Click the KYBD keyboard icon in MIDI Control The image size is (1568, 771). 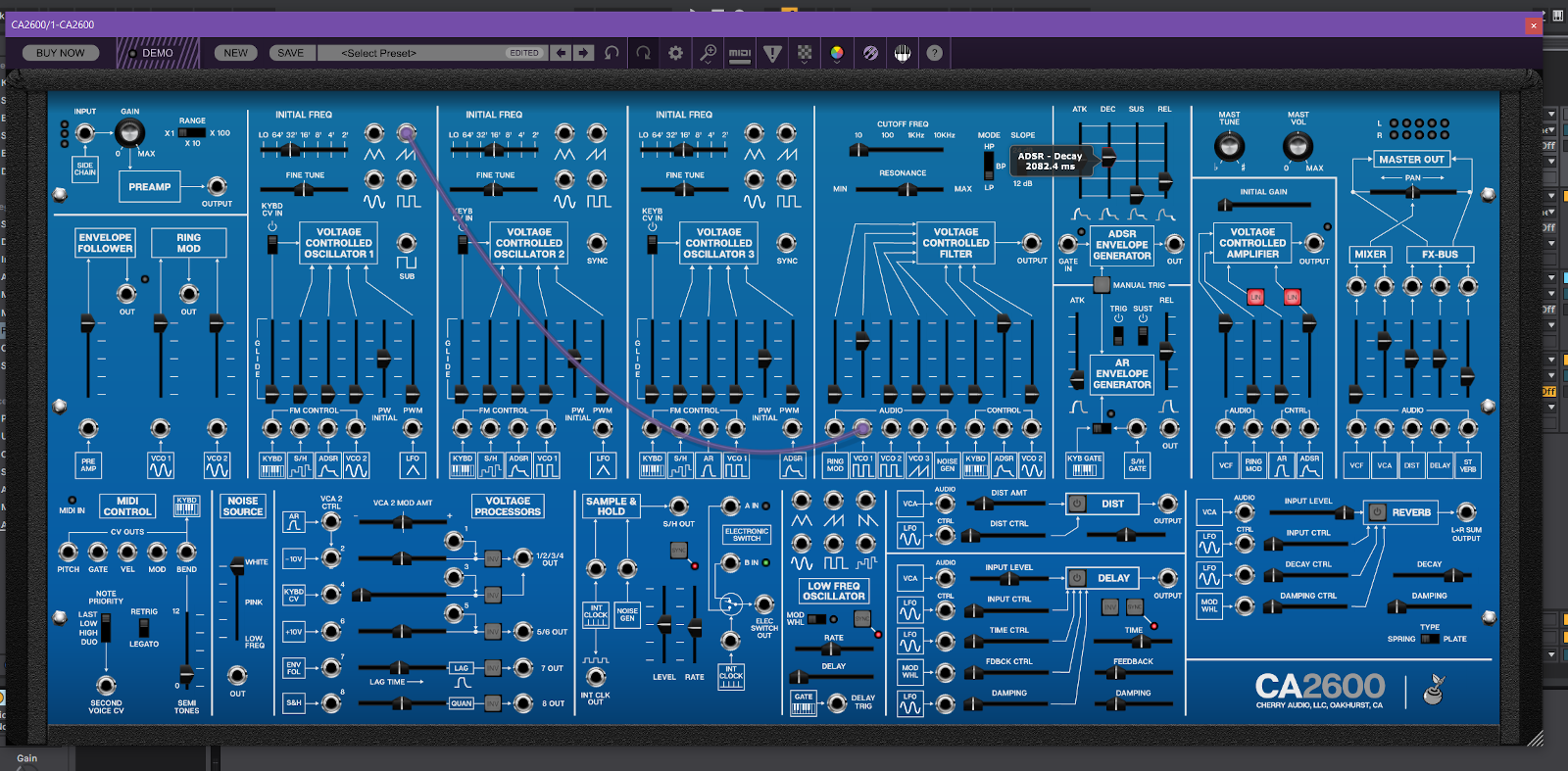(x=186, y=506)
